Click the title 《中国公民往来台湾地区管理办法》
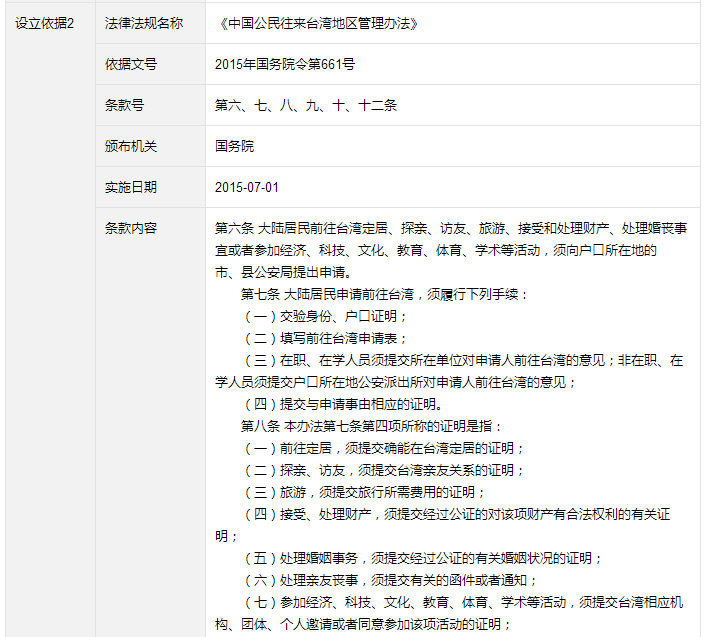709x637 pixels. click(317, 23)
